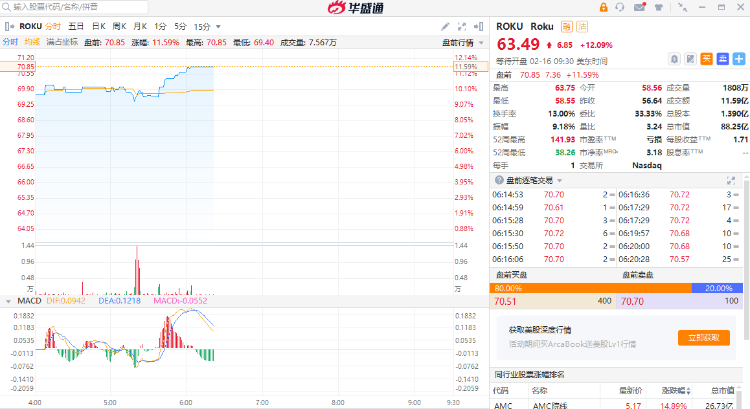Click the 换手率 value 13.00%
The image size is (750, 409).
tap(562, 114)
